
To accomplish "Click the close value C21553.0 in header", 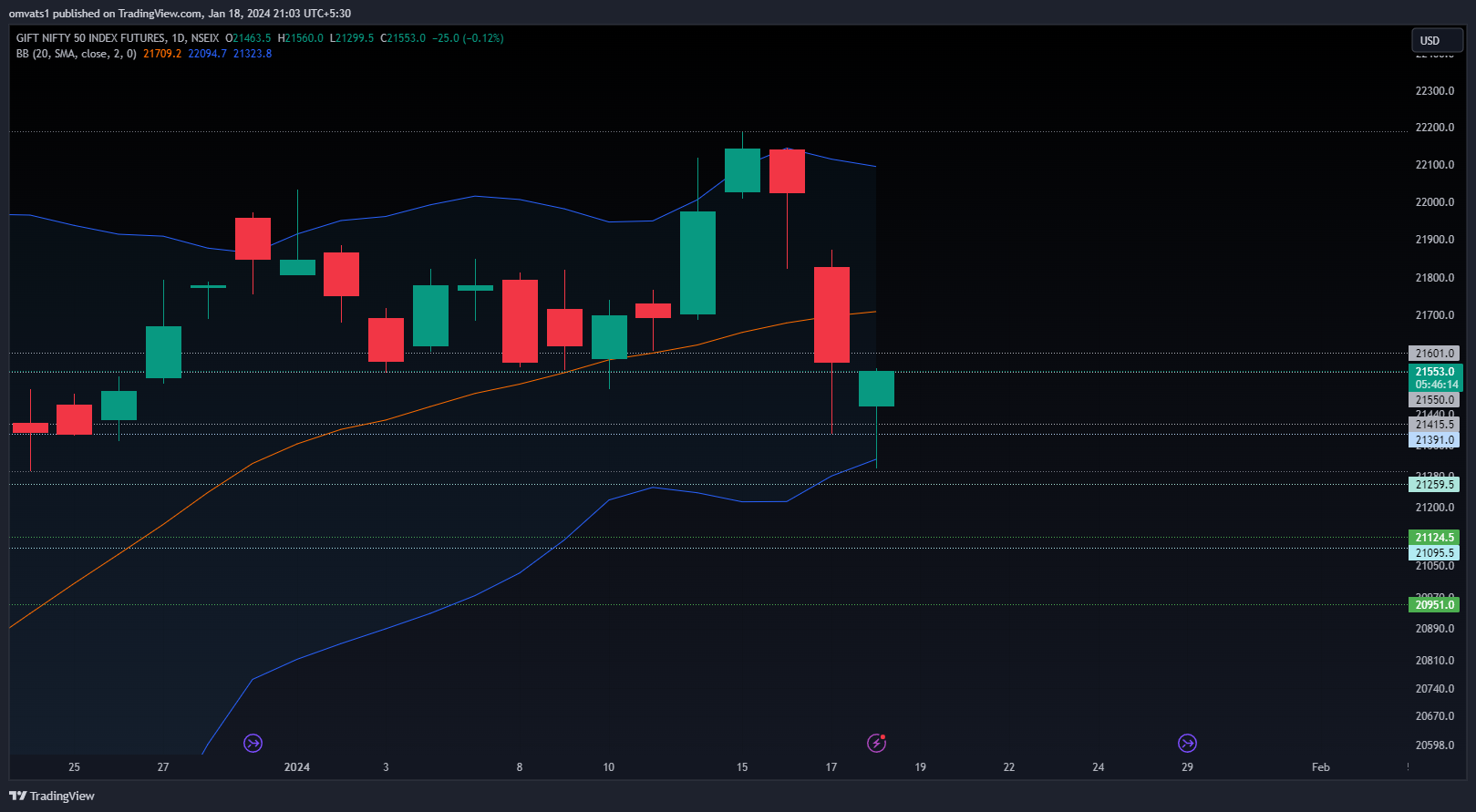I will [403, 38].
